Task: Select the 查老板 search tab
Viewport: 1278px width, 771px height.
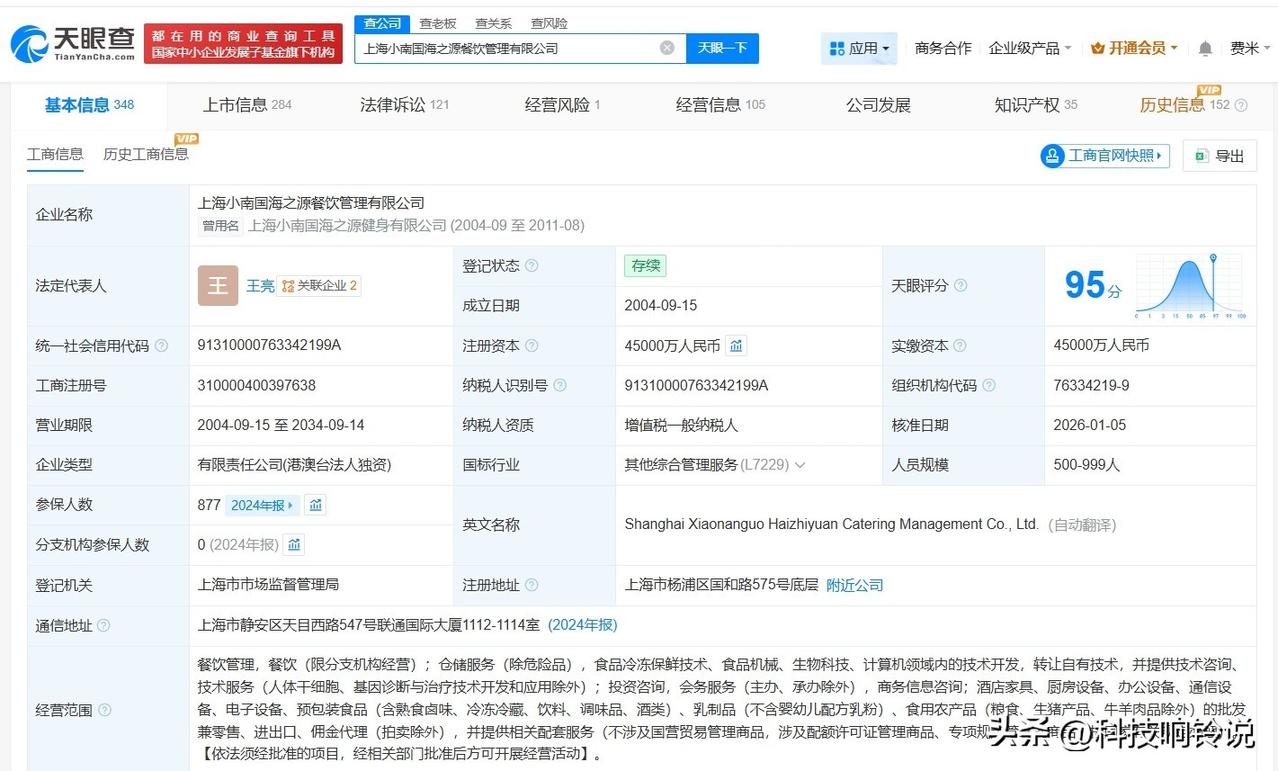Action: pyautogui.click(x=438, y=23)
